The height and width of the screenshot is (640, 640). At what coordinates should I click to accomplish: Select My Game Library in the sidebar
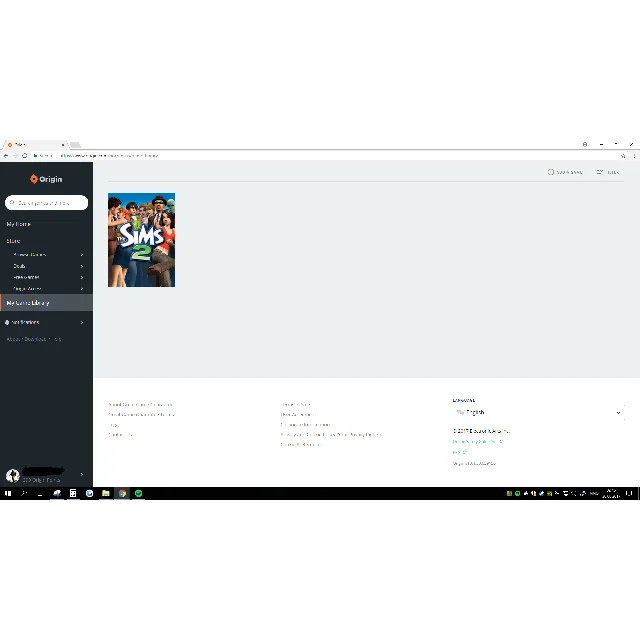[47, 303]
